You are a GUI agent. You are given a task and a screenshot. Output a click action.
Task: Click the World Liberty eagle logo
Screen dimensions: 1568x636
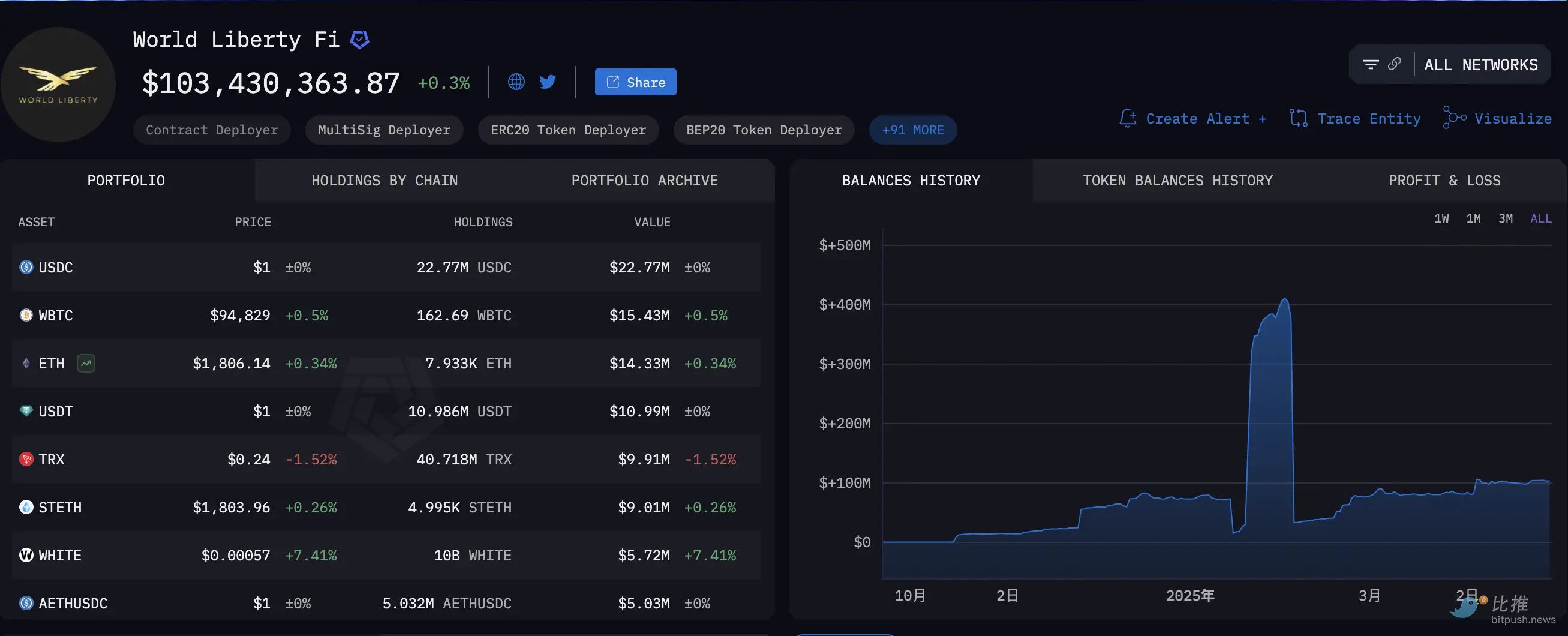pos(58,84)
